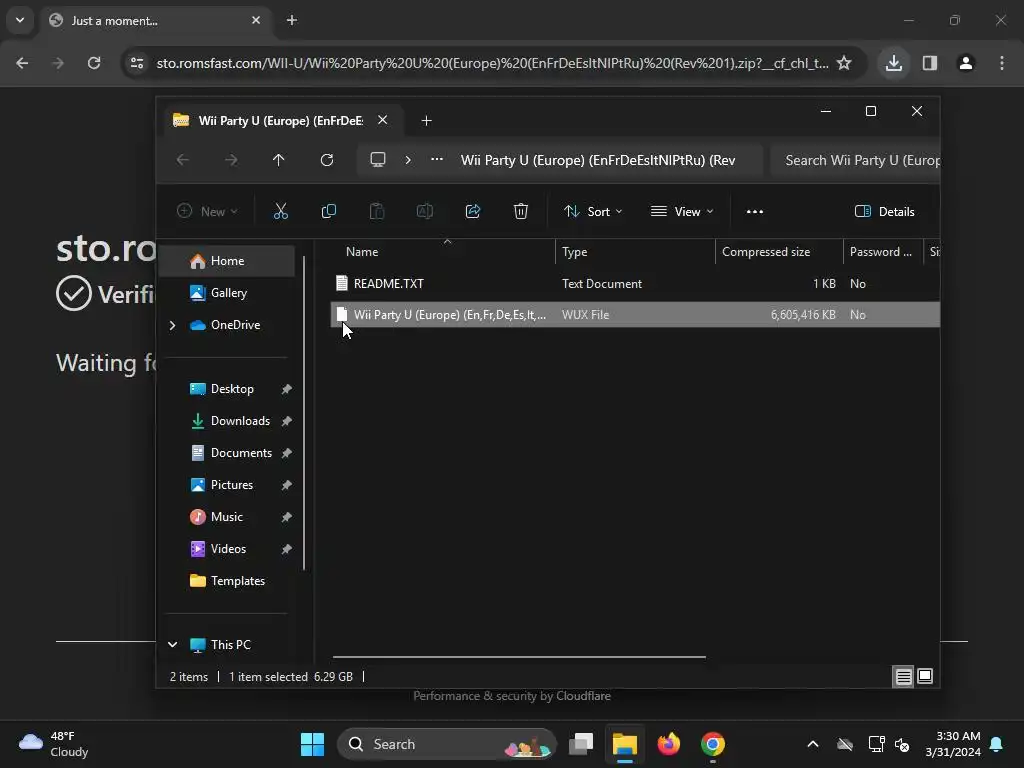Sort by the Type column header
1024x768 pixels.
pos(575,251)
